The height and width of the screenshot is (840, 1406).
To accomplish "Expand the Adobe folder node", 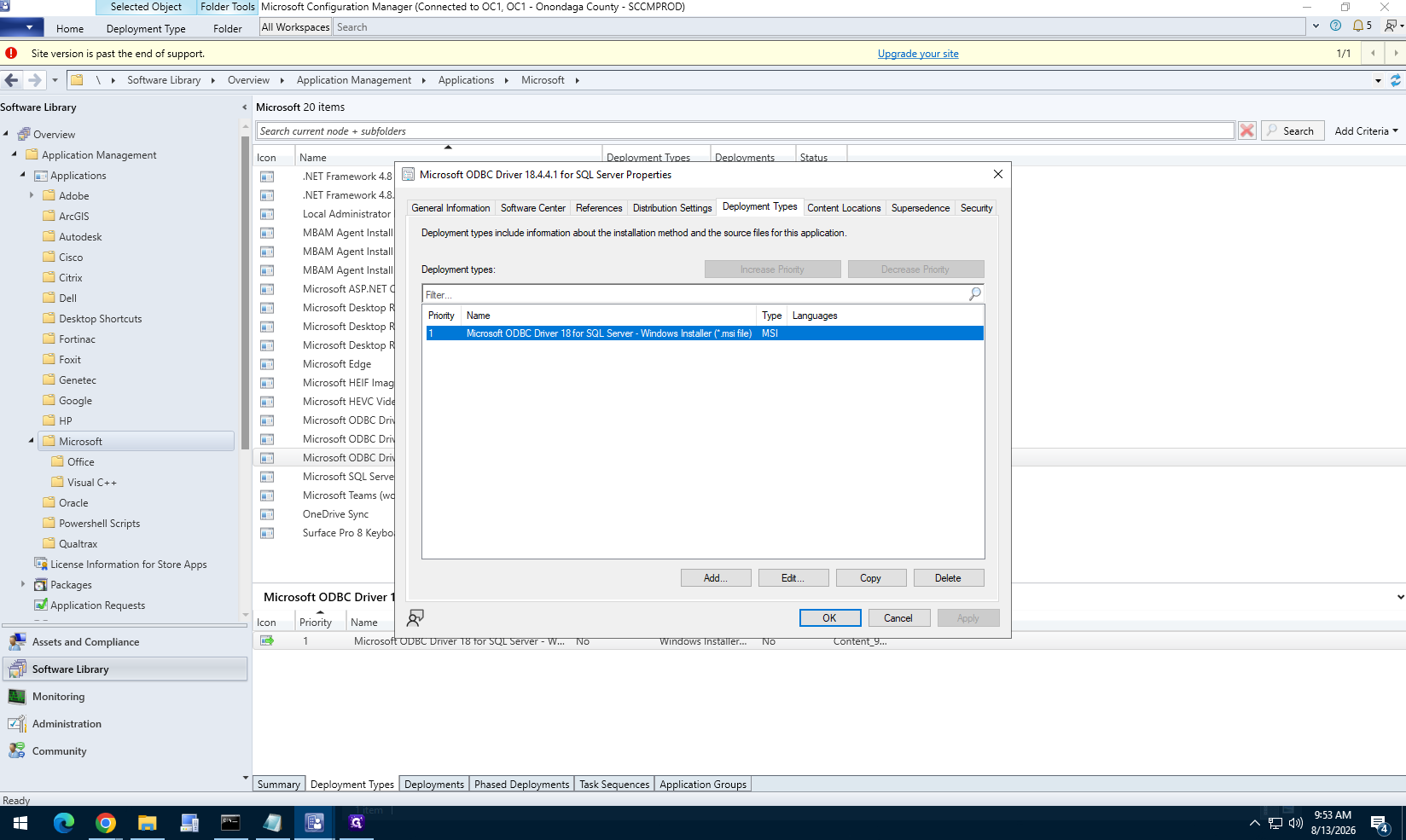I will coord(32,195).
